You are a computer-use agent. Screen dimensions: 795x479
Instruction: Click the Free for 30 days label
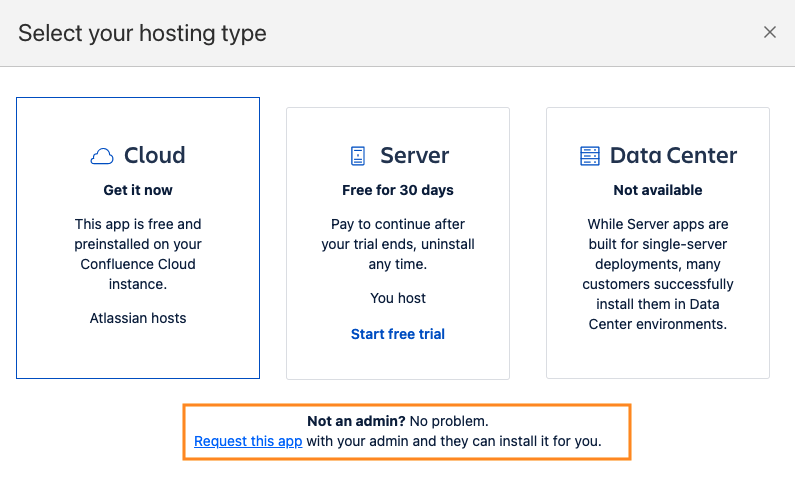pos(398,190)
